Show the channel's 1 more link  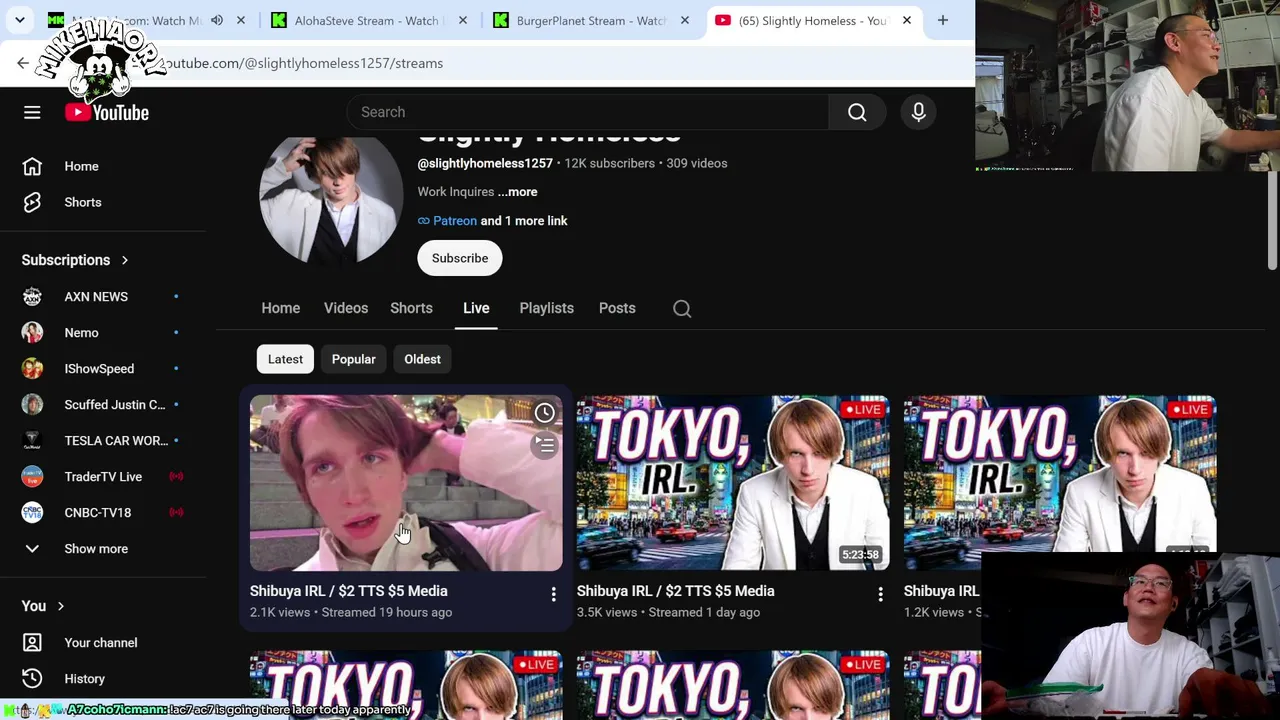[524, 221]
